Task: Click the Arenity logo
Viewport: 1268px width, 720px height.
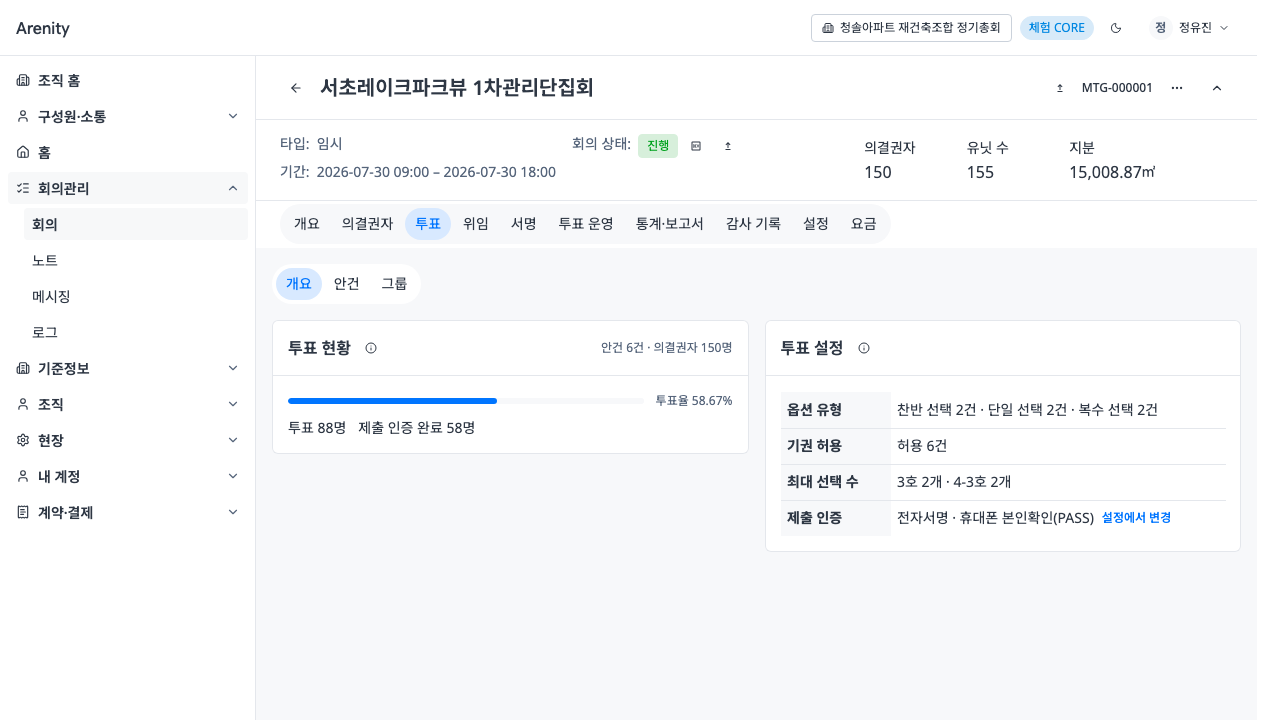Action: coord(43,28)
